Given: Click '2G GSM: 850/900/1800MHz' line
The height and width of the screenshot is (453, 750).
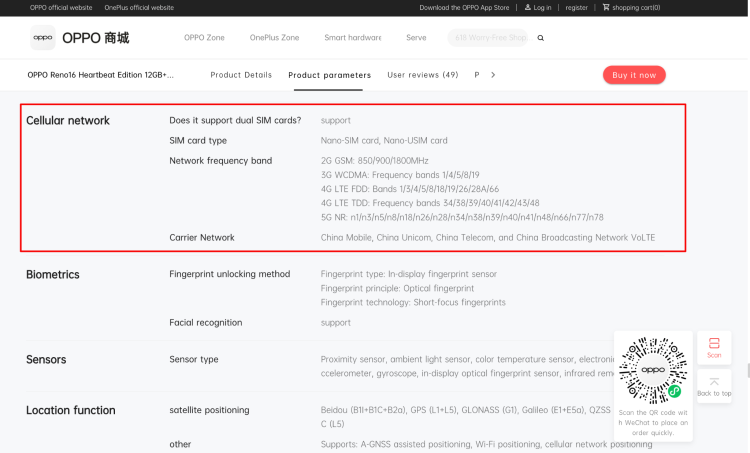Looking at the screenshot, I should [375, 161].
